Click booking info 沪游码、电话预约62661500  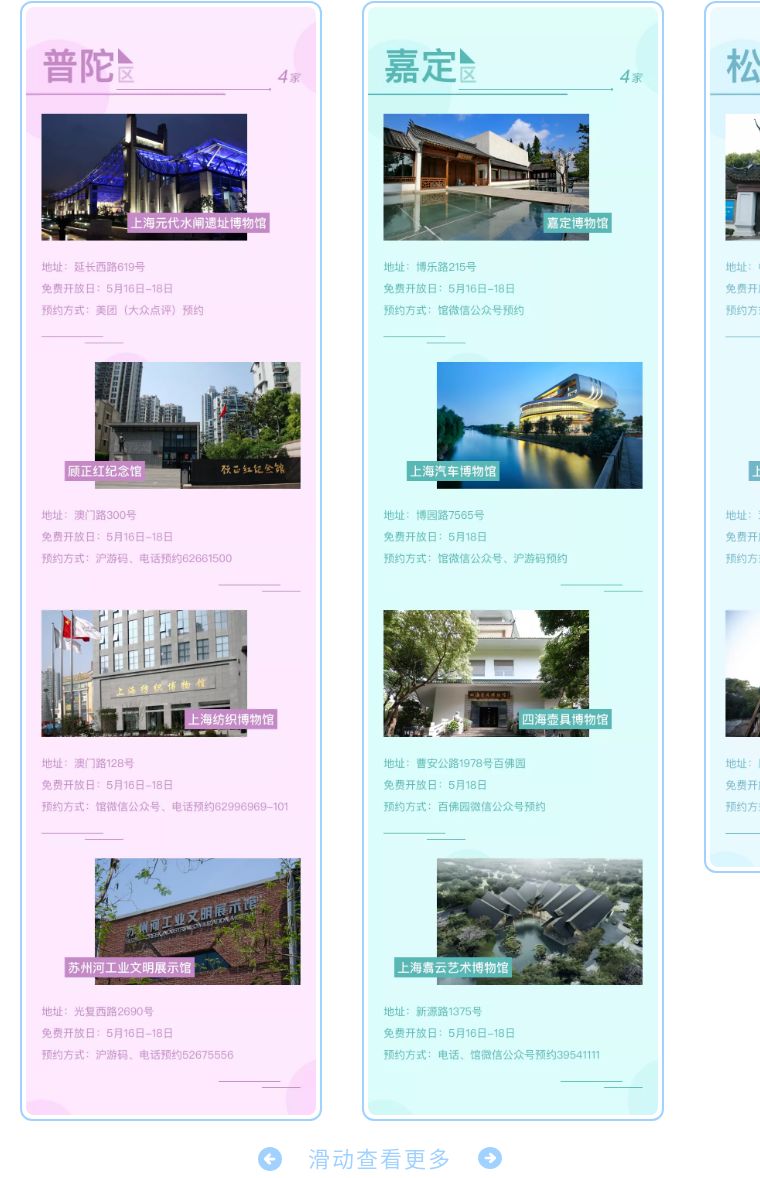(x=164, y=558)
